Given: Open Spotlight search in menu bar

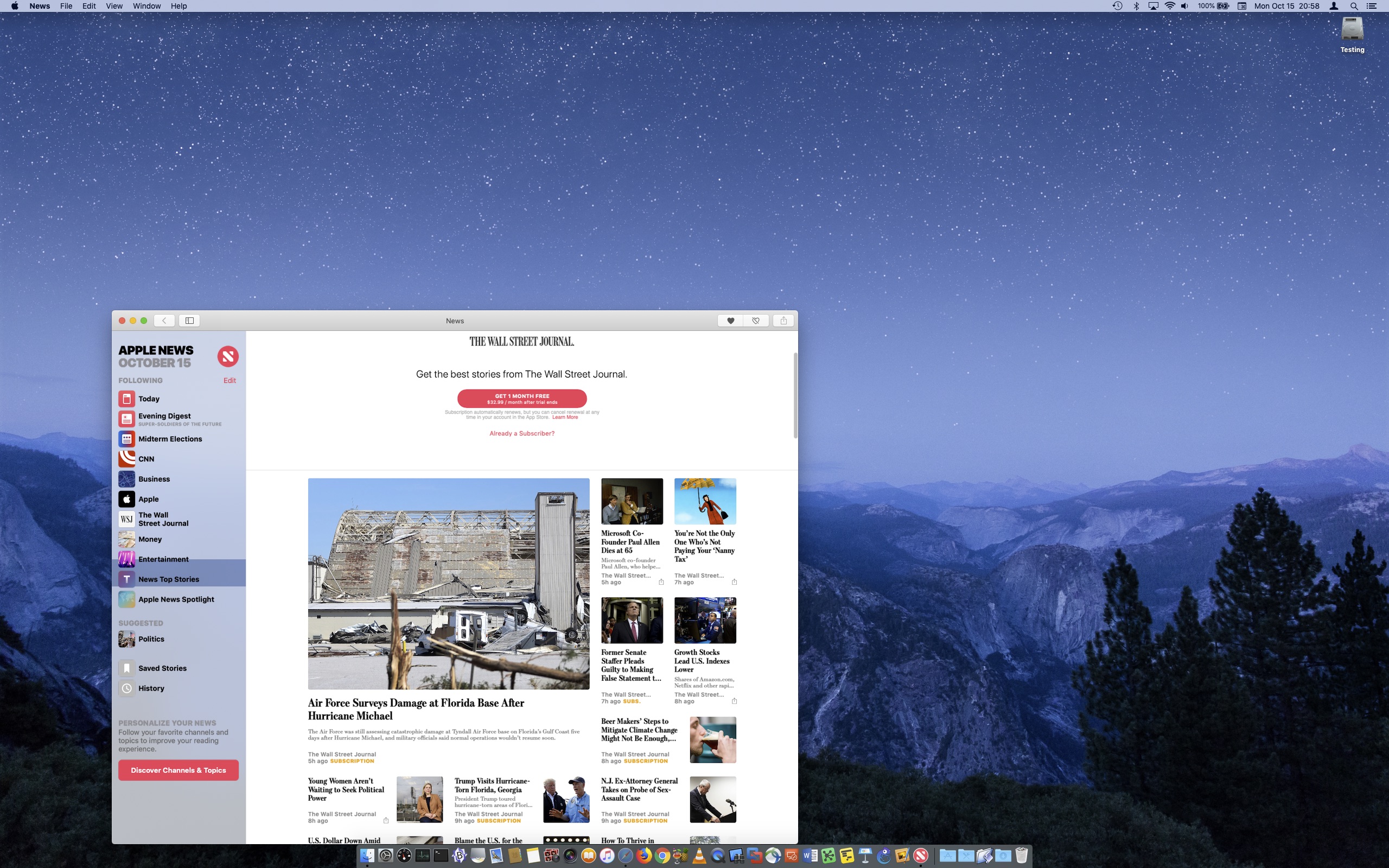Looking at the screenshot, I should pyautogui.click(x=1353, y=6).
